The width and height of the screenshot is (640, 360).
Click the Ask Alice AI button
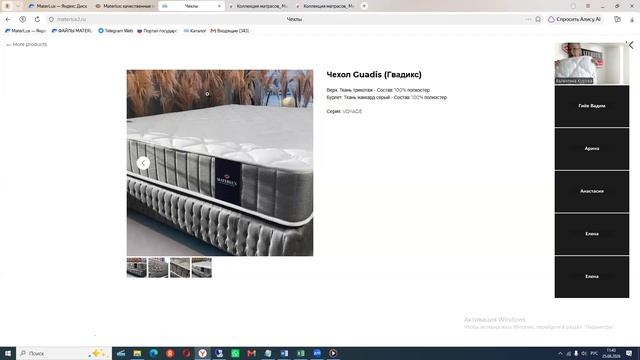pos(575,19)
